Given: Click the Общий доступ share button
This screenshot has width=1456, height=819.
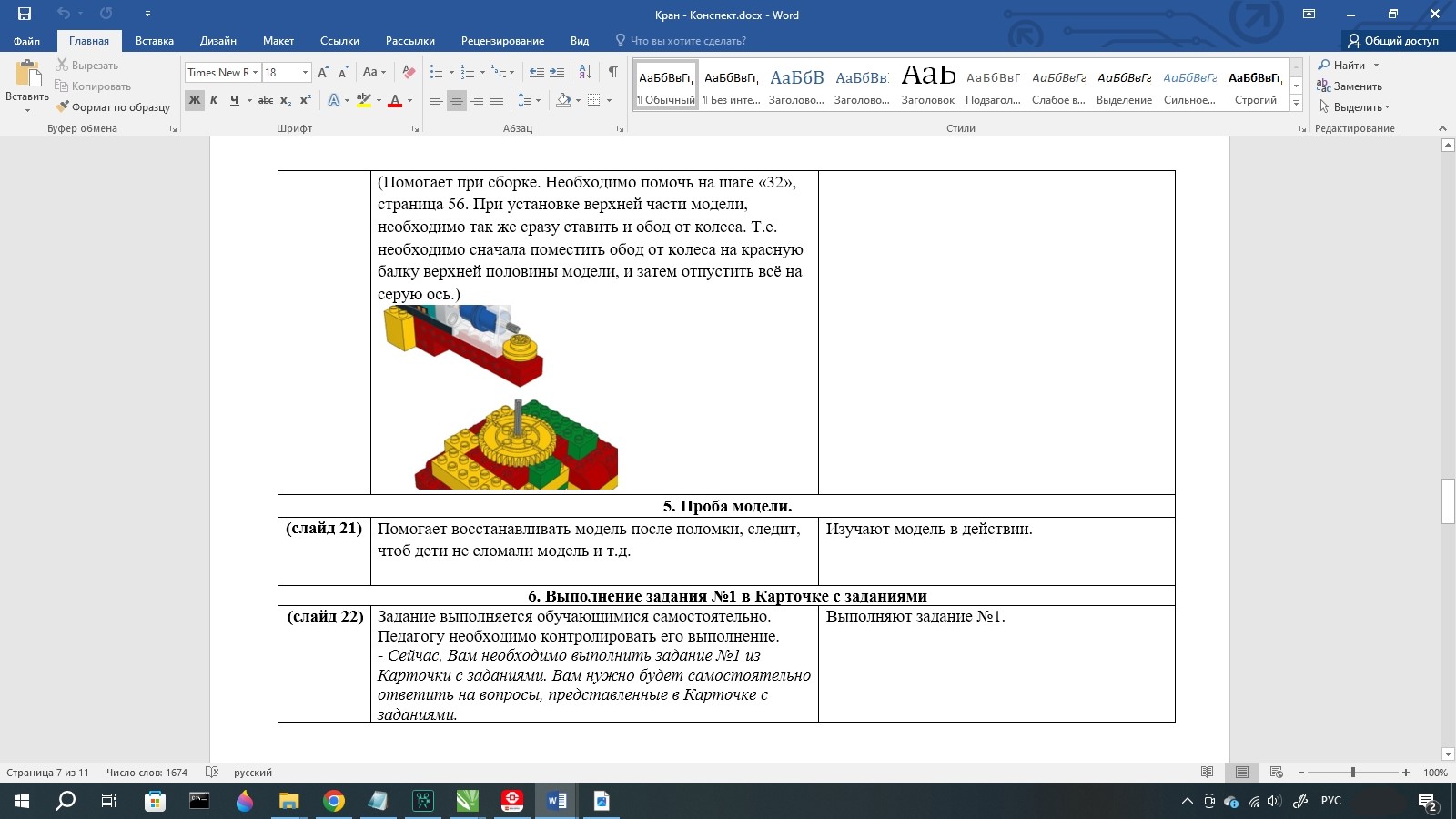Looking at the screenshot, I should tap(1393, 41).
